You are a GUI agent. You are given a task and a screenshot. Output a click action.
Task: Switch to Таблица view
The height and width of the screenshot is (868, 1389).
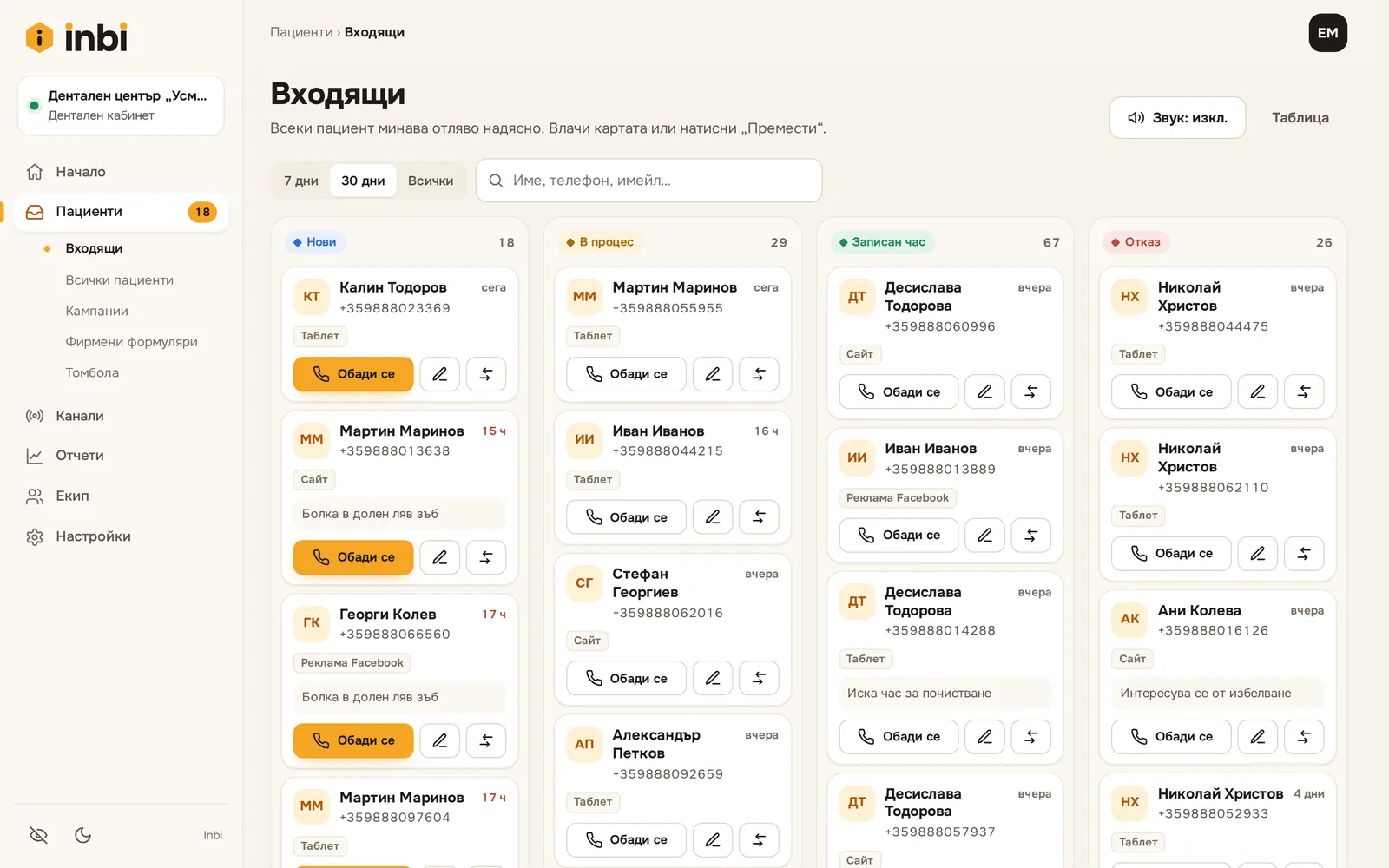coord(1300,118)
